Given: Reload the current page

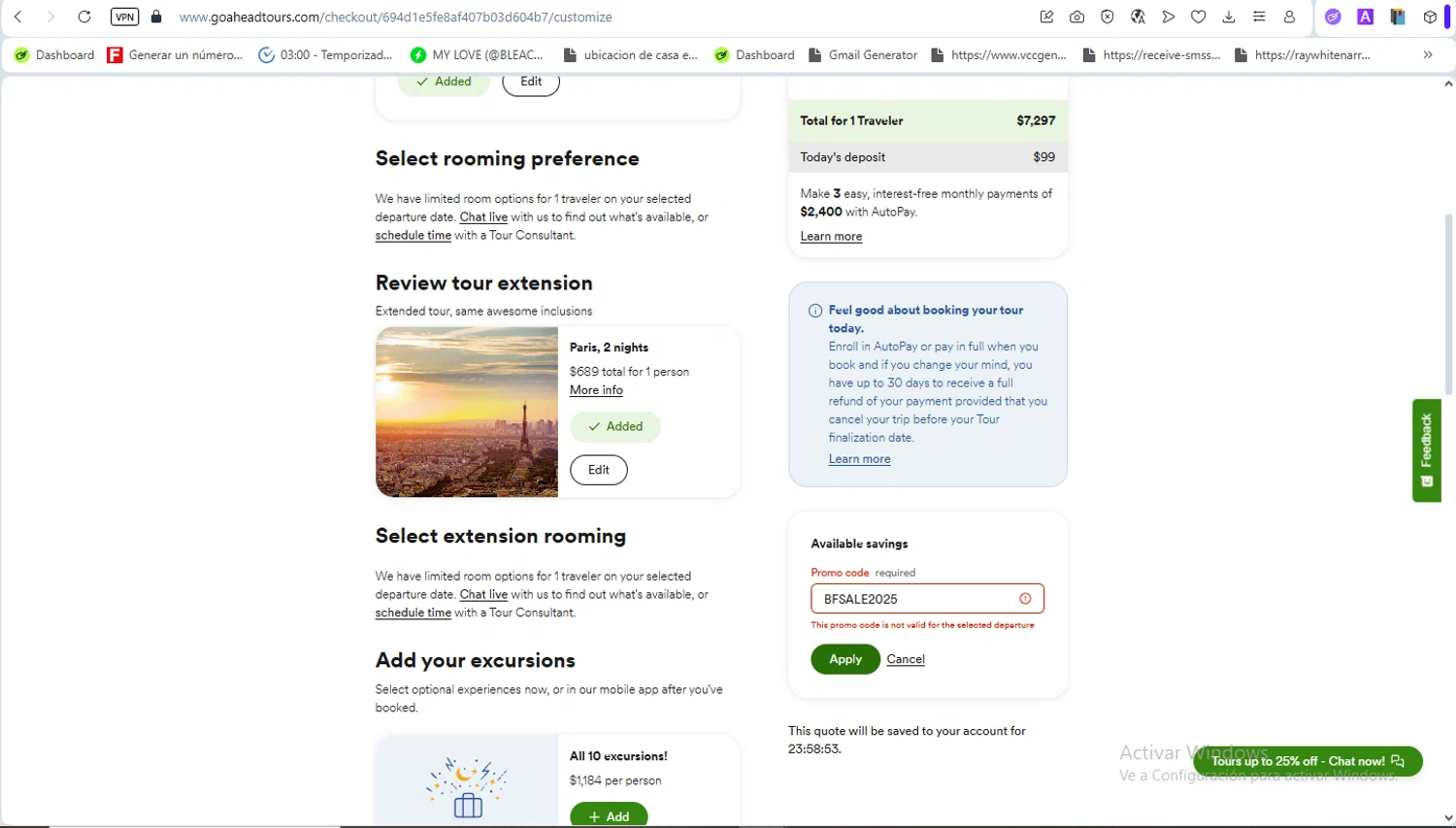Looking at the screenshot, I should pyautogui.click(x=84, y=17).
